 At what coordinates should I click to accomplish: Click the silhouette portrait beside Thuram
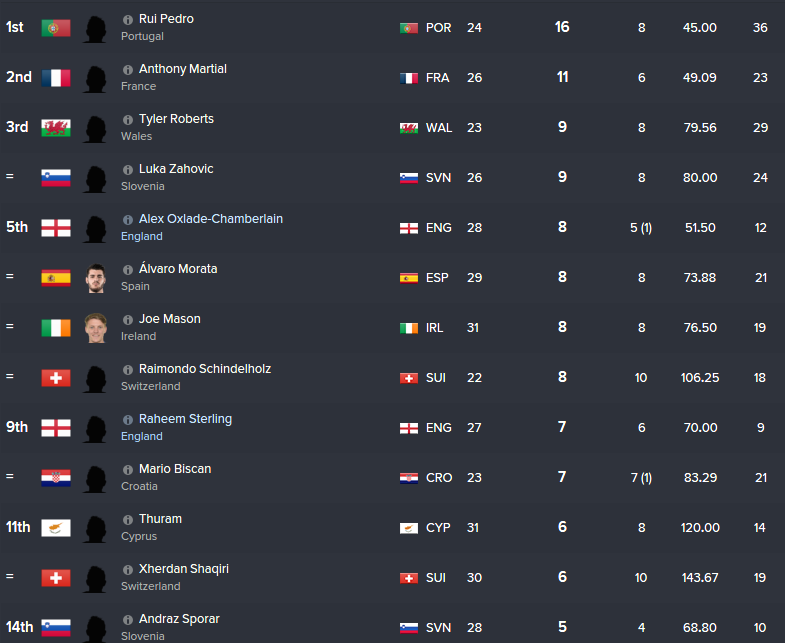pyautogui.click(x=95, y=528)
